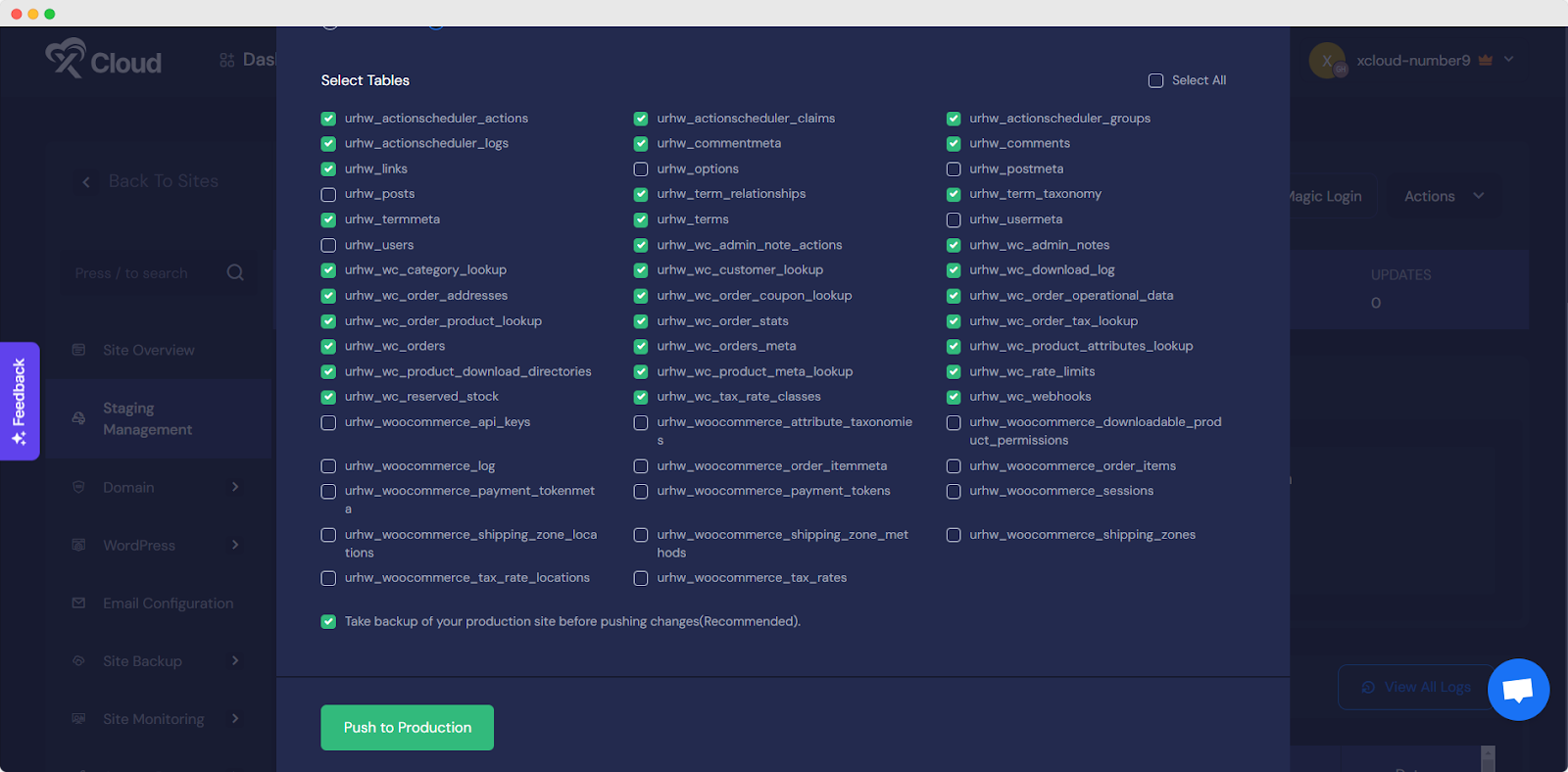Click the Site Overview sidebar icon
The height and width of the screenshot is (772, 1568).
[x=79, y=350]
